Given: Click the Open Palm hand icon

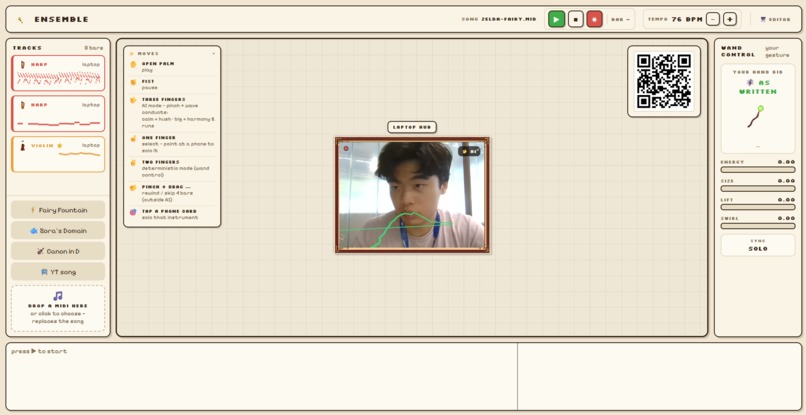Looking at the screenshot, I should [133, 64].
